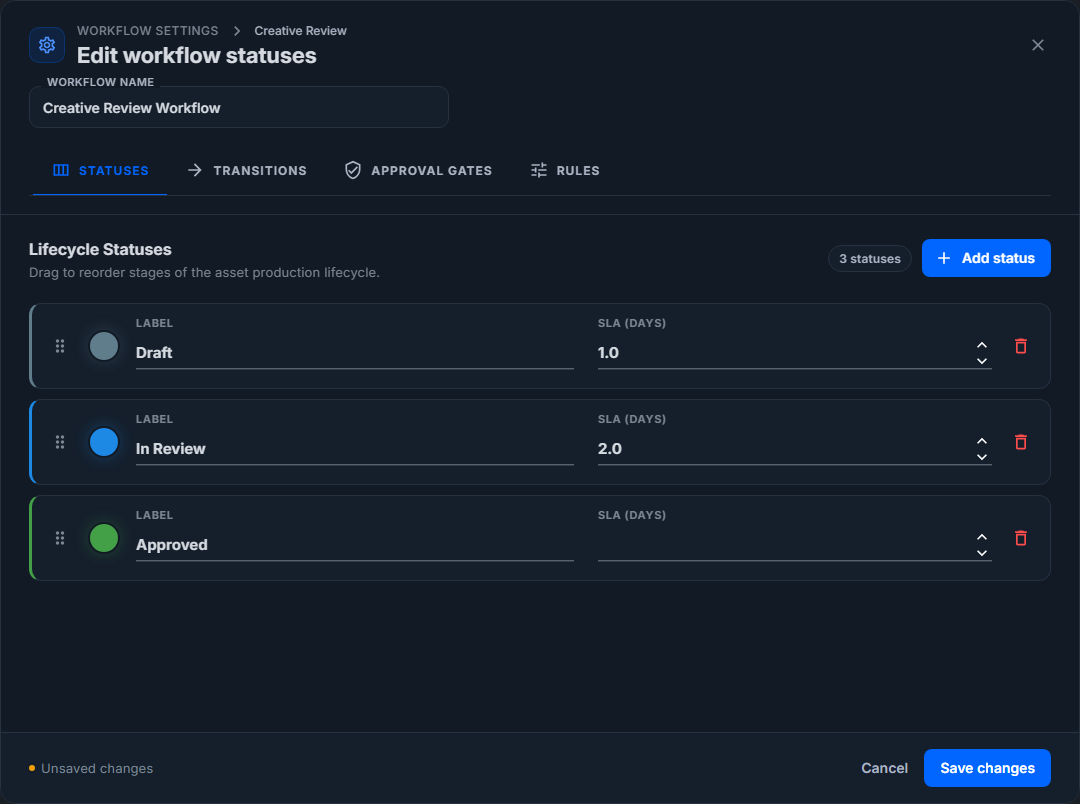This screenshot has width=1080, height=804.
Task: Click Add status button
Action: point(986,258)
